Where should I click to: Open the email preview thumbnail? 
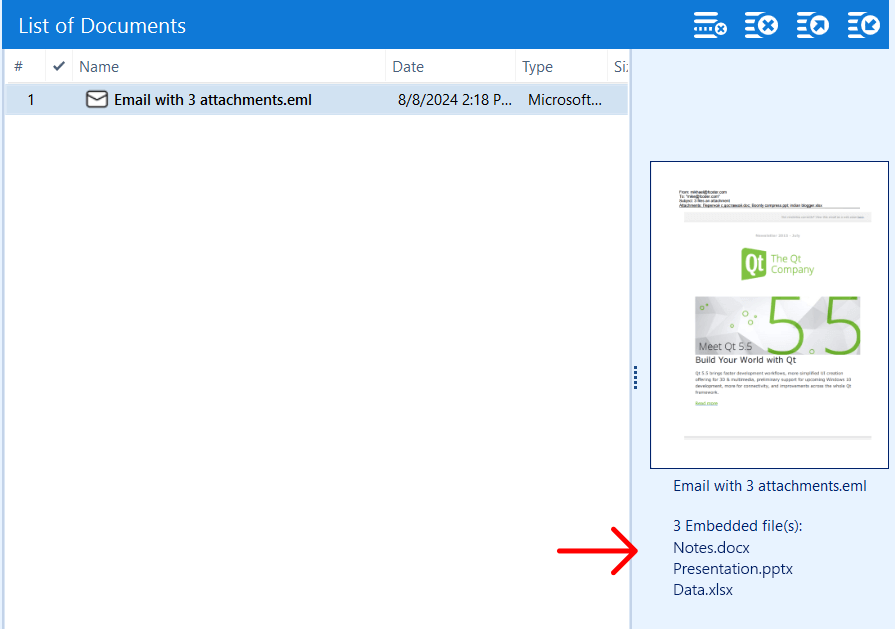(x=769, y=314)
